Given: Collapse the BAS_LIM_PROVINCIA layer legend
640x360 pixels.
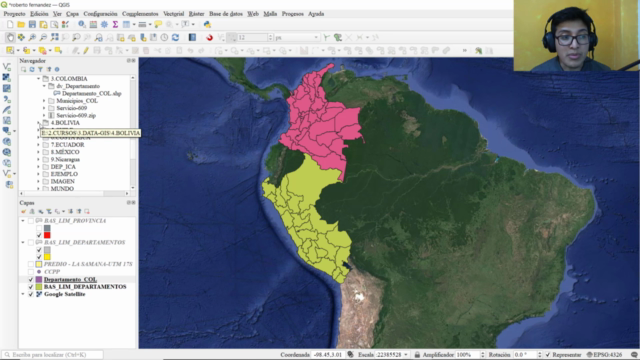Looking at the screenshot, I should pos(23,221).
